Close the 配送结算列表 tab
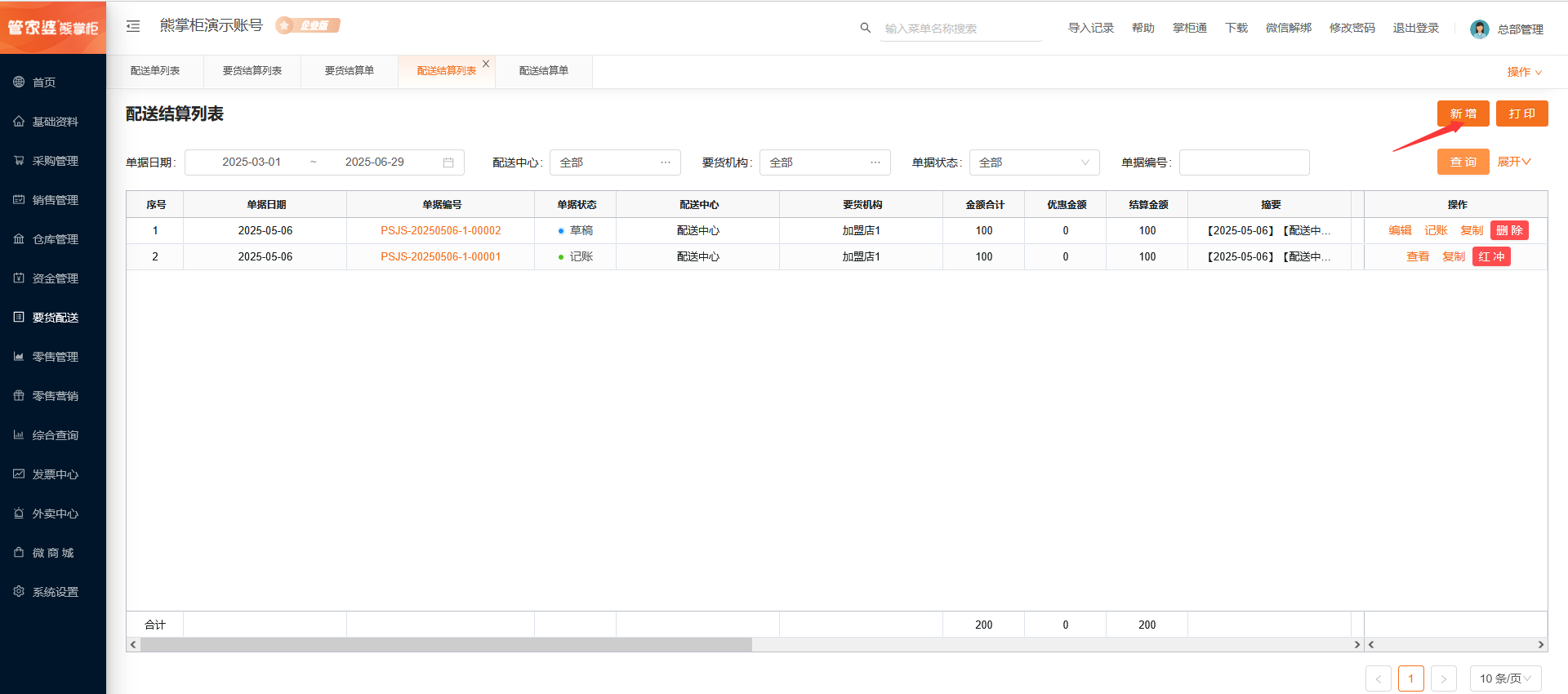This screenshot has width=1568, height=694. (x=486, y=64)
